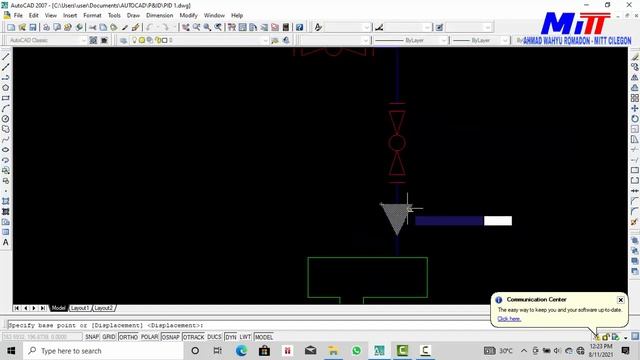Click the Save icon
Screen dimensions: 640x360
coord(33,27)
